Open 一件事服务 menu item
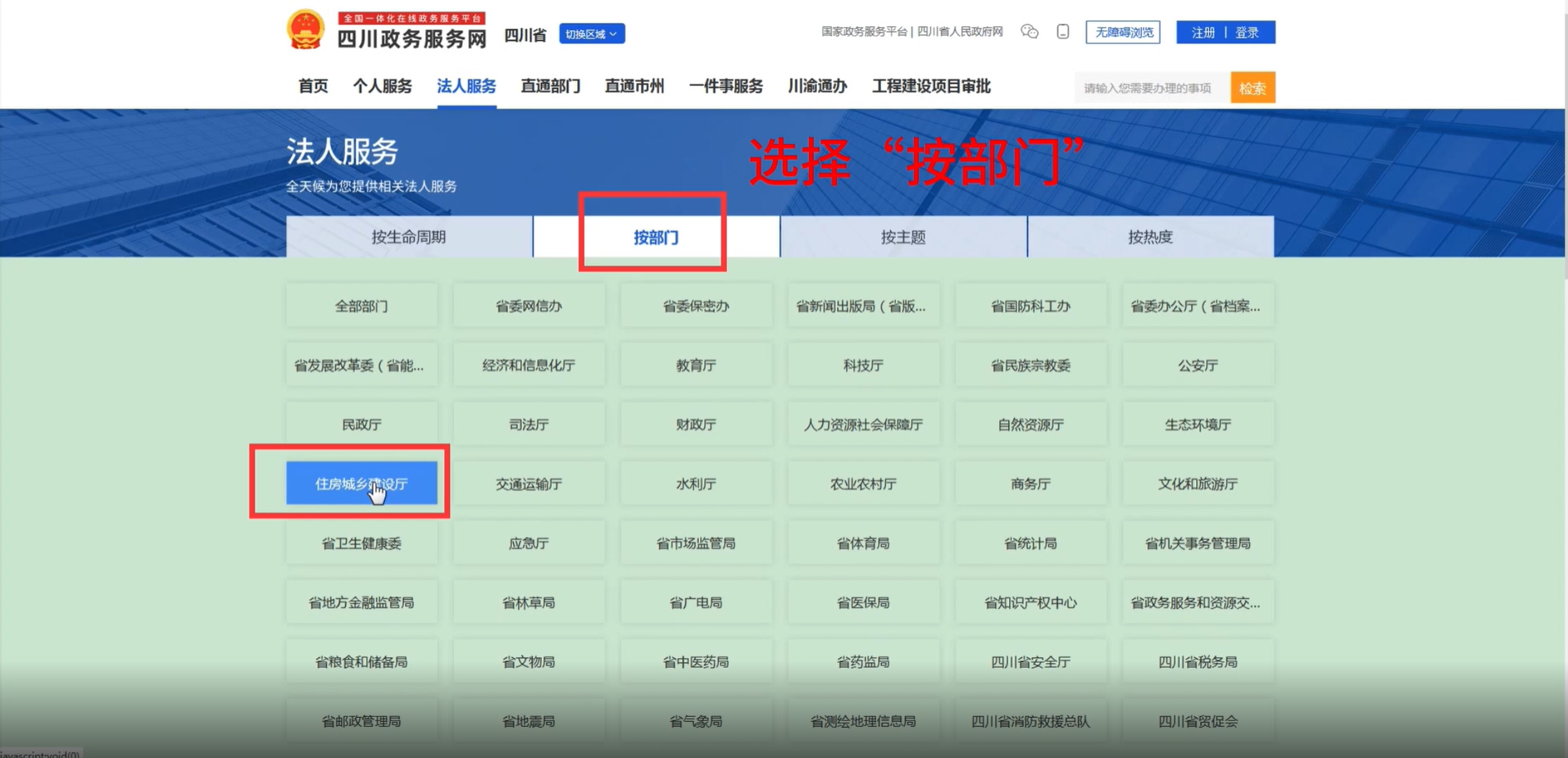1568x758 pixels. pyautogui.click(x=726, y=86)
